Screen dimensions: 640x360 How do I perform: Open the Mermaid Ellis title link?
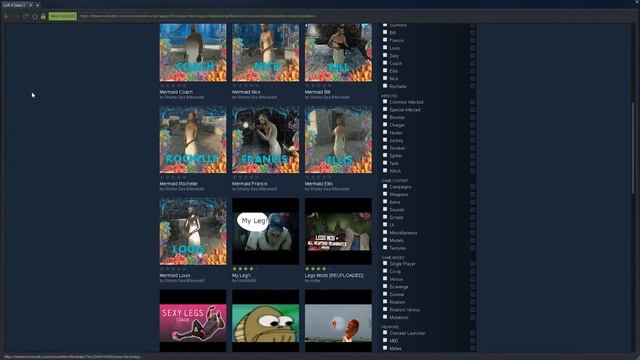point(319,184)
